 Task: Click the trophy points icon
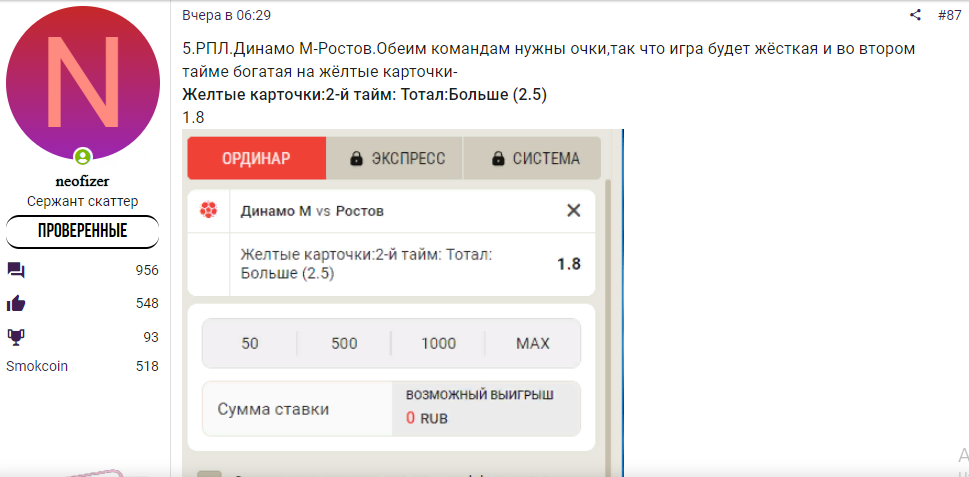point(16,337)
